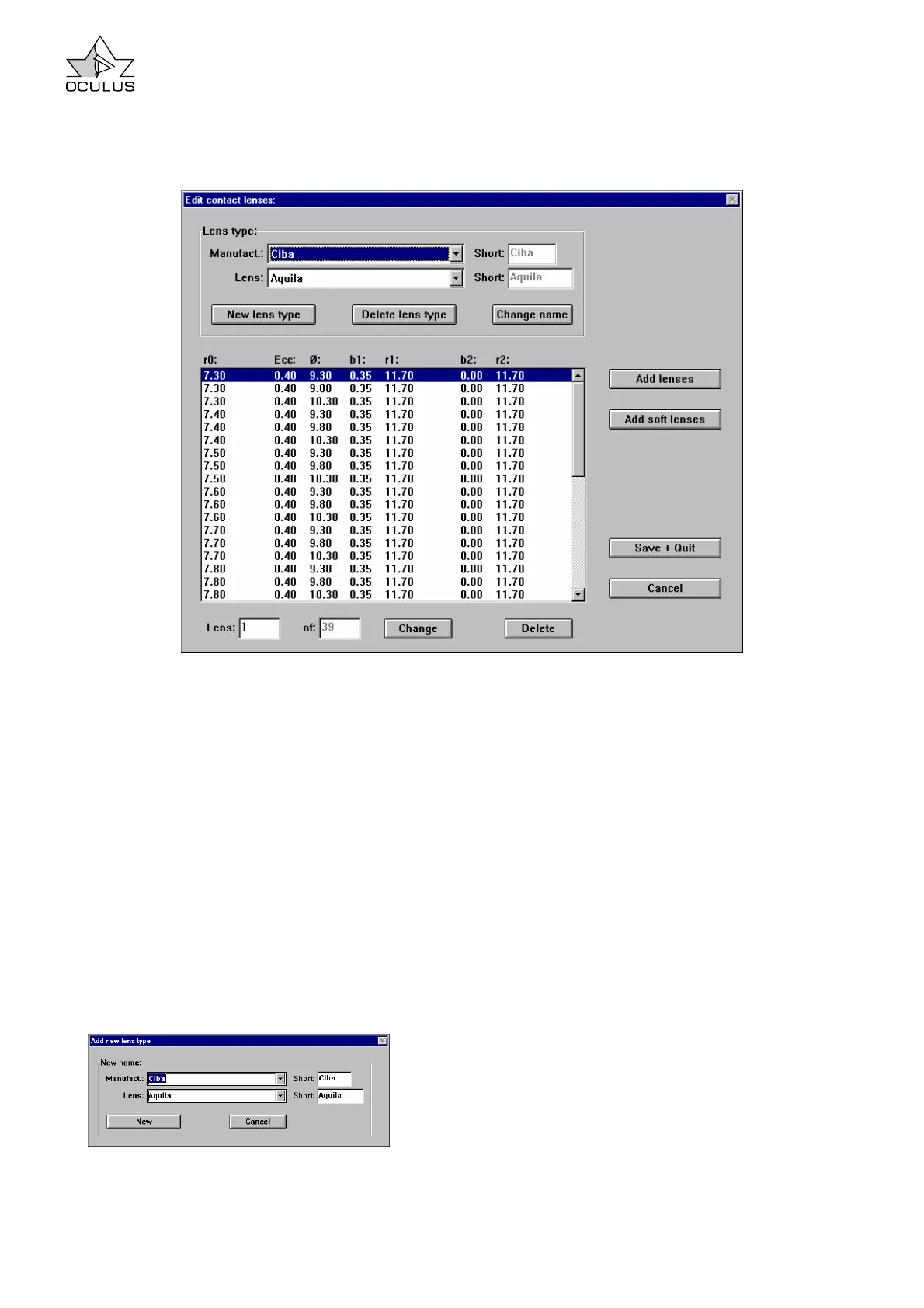Select lens row r0 7.70 with Ø 9.80

pyautogui.click(x=386, y=544)
